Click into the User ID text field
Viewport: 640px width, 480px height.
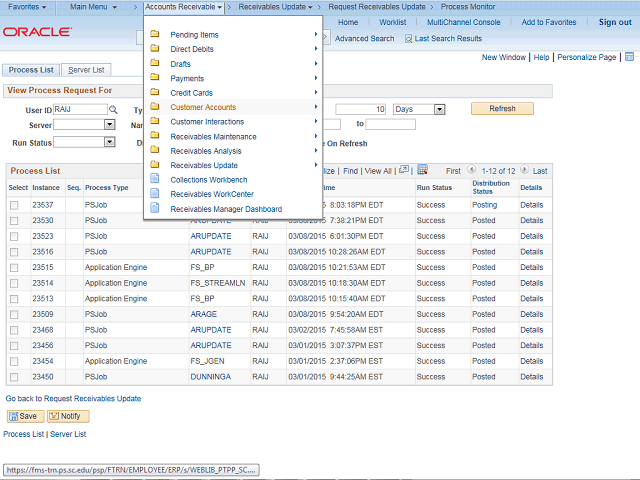tap(79, 109)
